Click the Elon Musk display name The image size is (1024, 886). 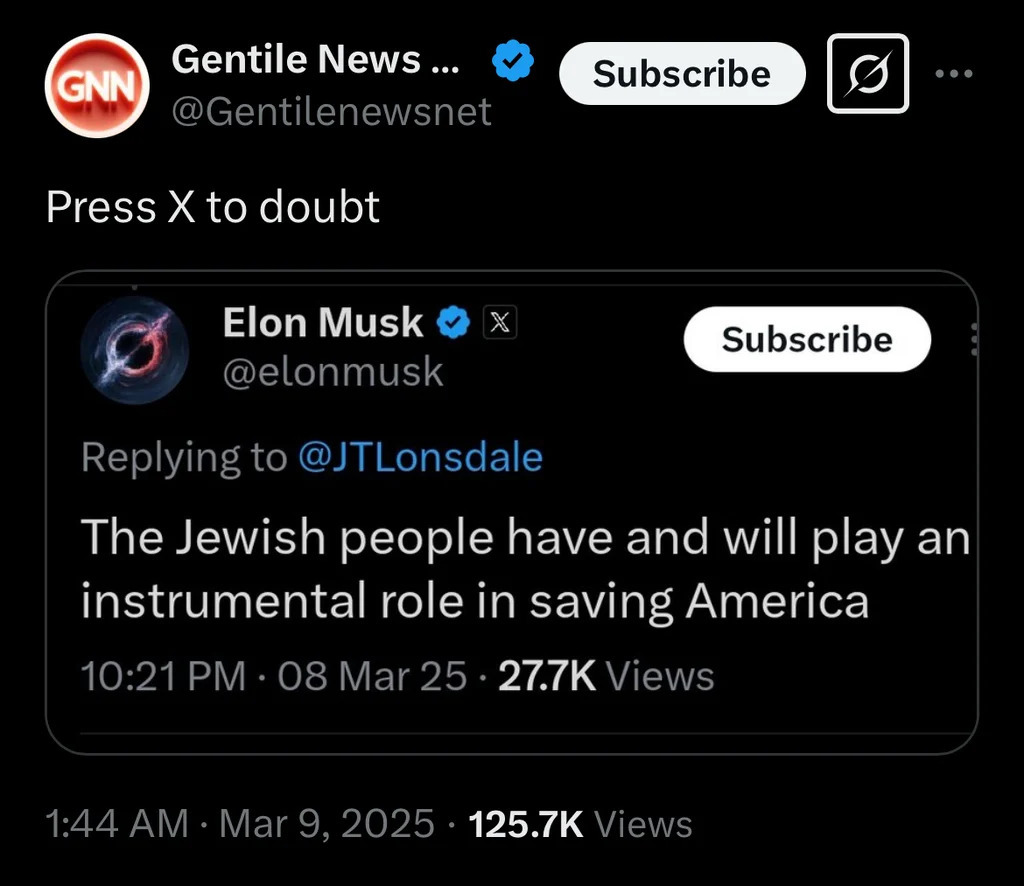point(322,322)
